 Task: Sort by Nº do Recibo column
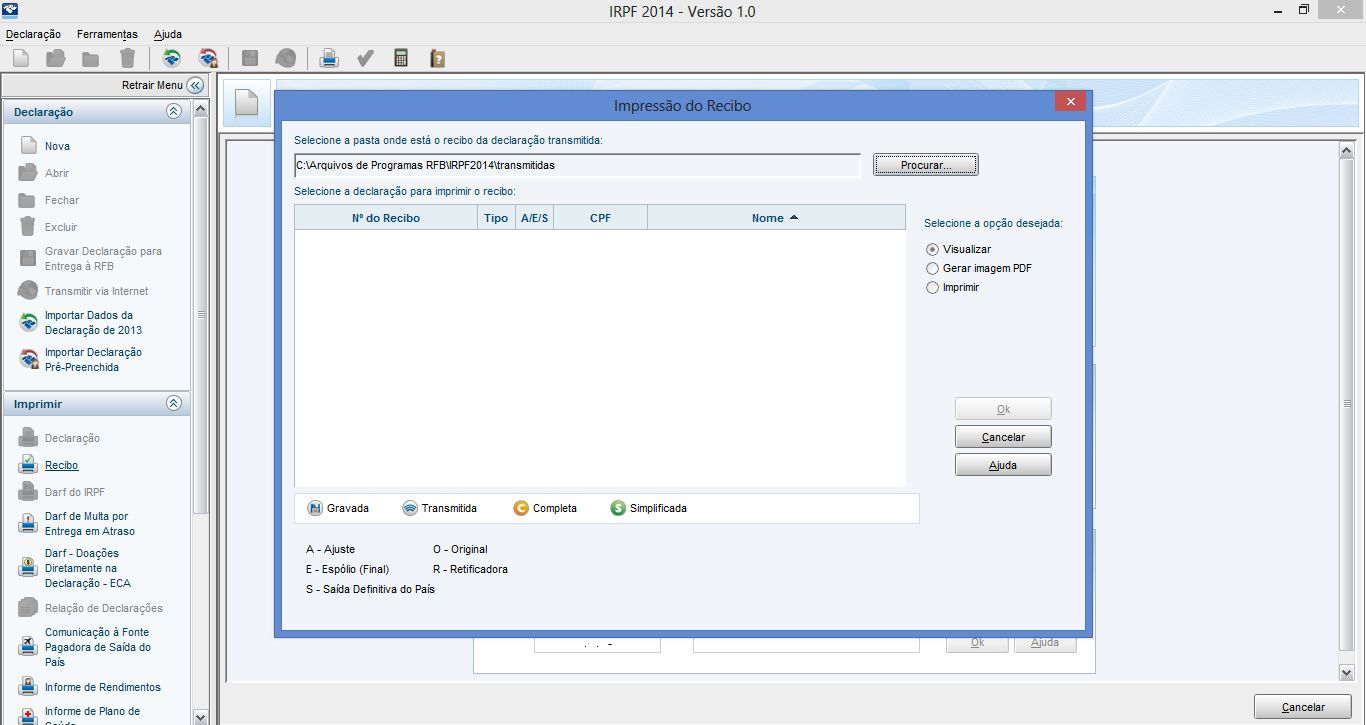386,218
